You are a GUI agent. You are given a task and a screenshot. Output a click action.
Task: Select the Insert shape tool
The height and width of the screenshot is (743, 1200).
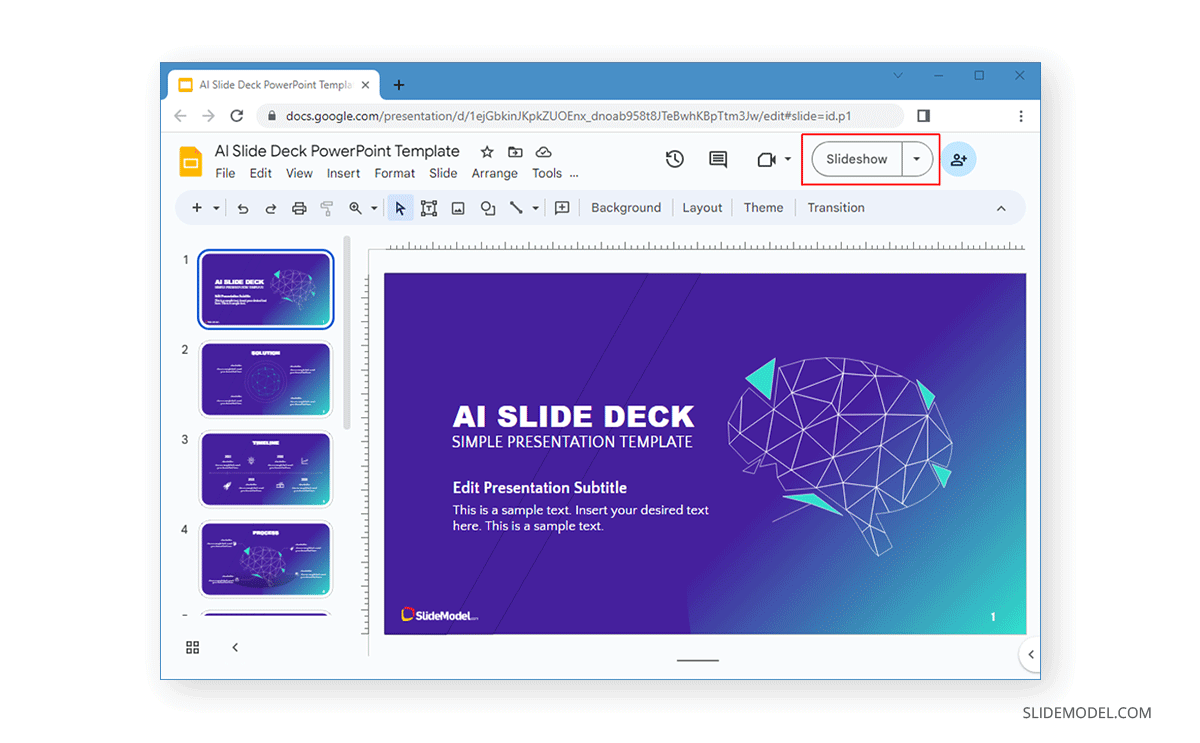487,207
